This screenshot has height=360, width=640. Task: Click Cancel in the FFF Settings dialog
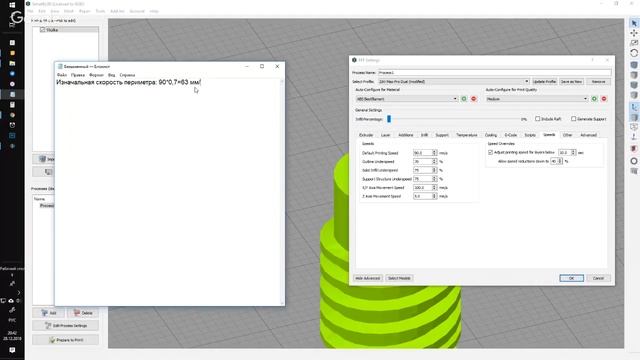click(598, 278)
